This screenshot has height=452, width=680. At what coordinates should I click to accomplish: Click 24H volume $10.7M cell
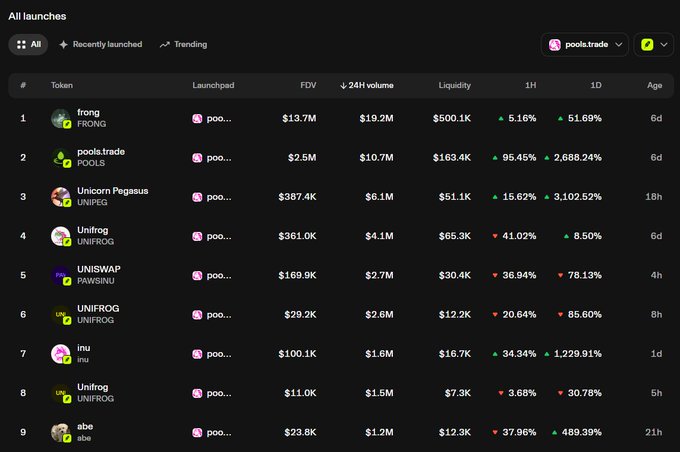pos(376,157)
